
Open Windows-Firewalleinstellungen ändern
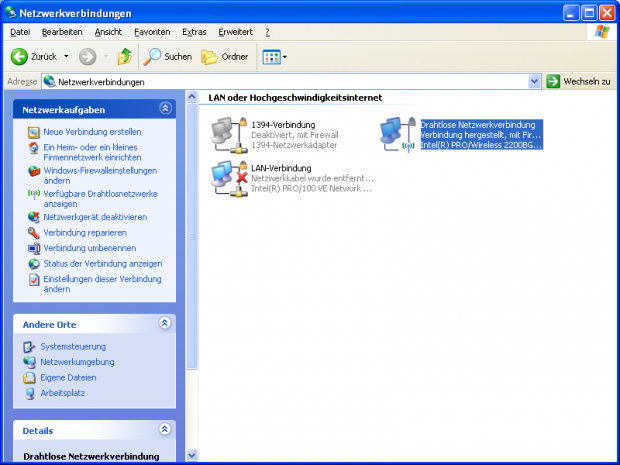coord(100,176)
